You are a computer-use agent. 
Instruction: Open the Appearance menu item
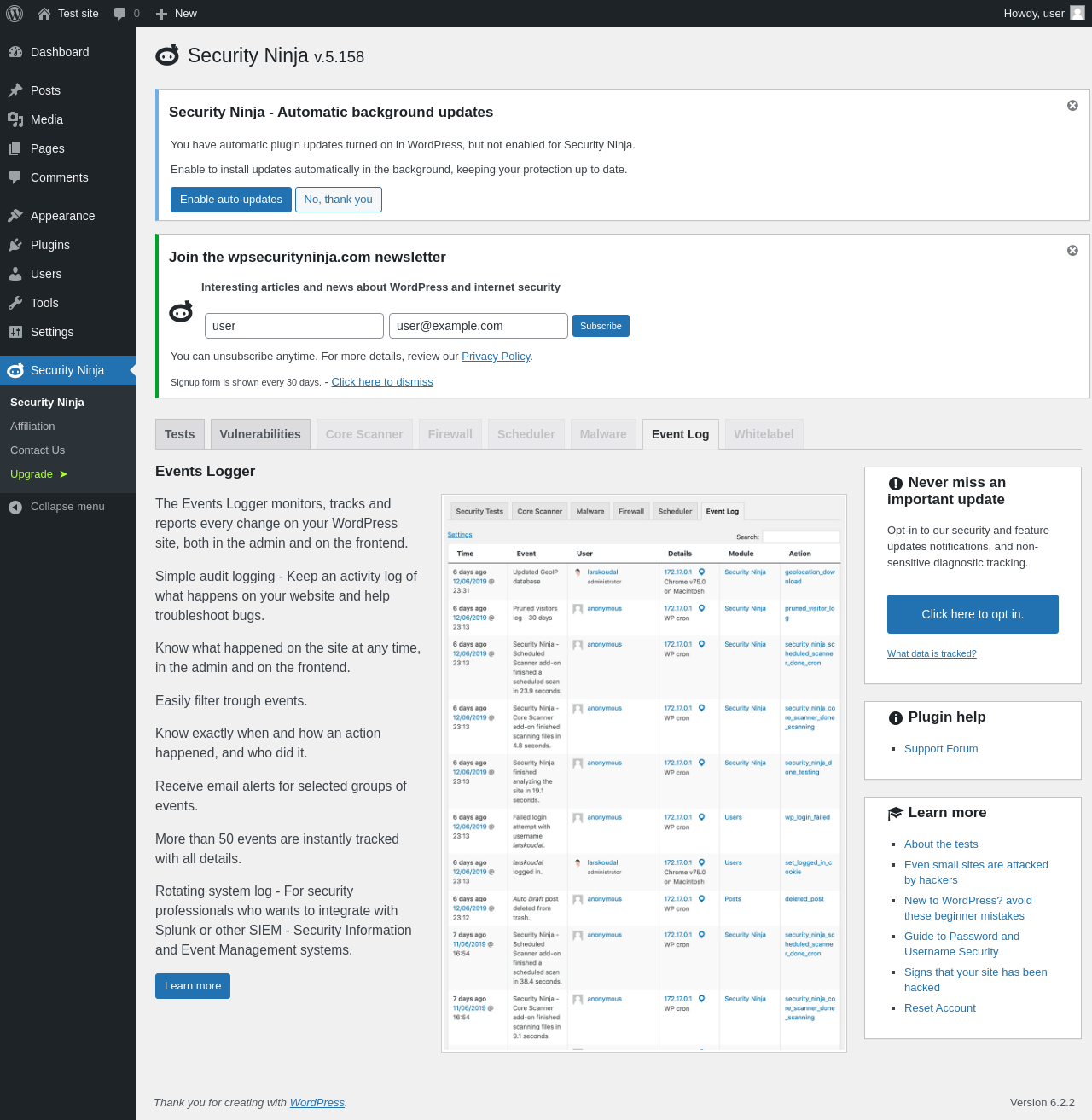68,216
